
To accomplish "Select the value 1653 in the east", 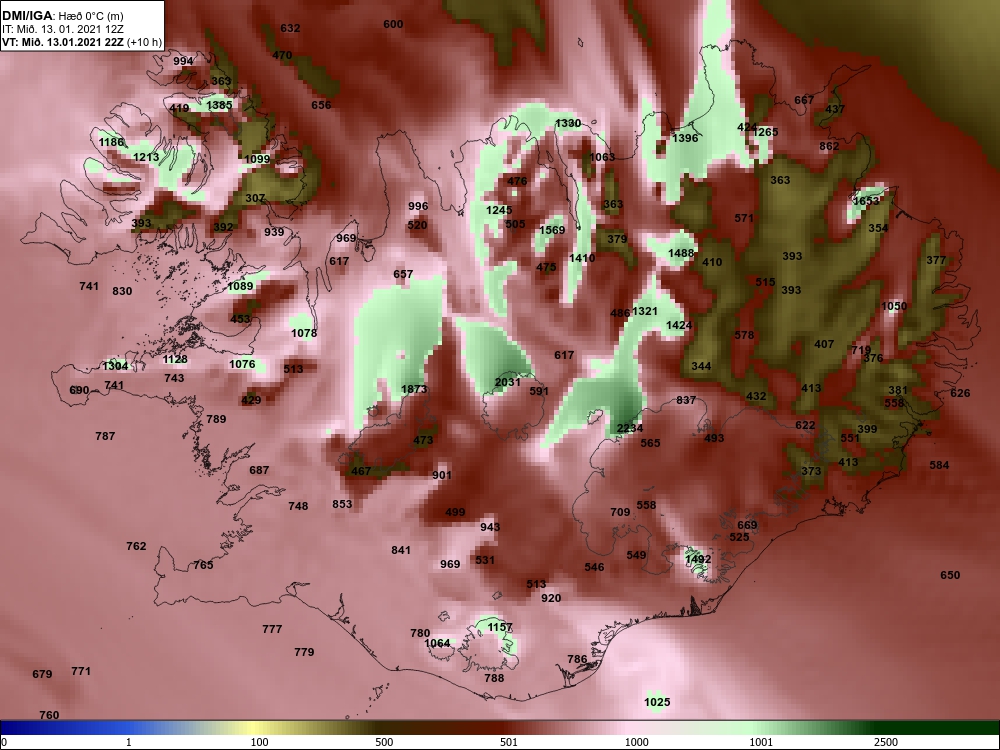I will point(866,201).
